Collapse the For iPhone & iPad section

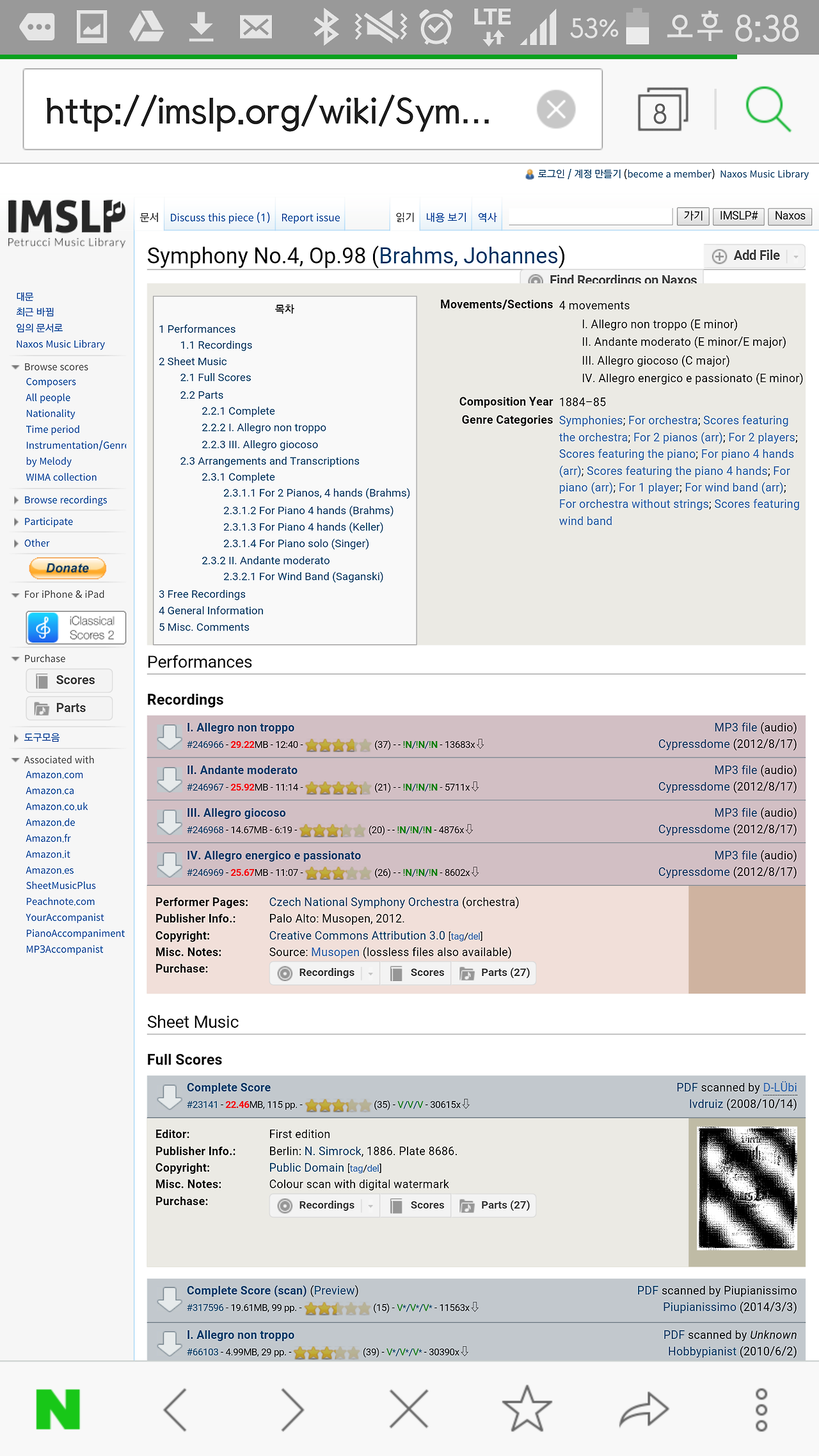tap(15, 595)
